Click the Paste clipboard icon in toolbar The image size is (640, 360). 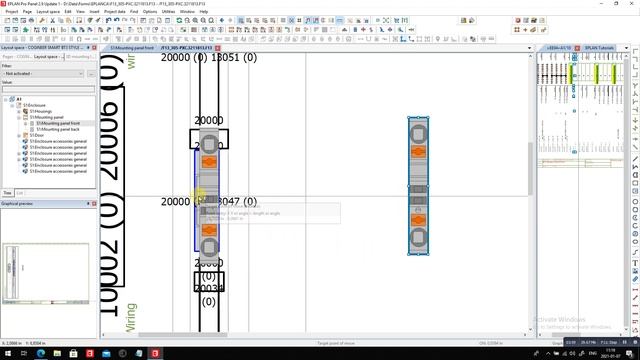coord(68,20)
